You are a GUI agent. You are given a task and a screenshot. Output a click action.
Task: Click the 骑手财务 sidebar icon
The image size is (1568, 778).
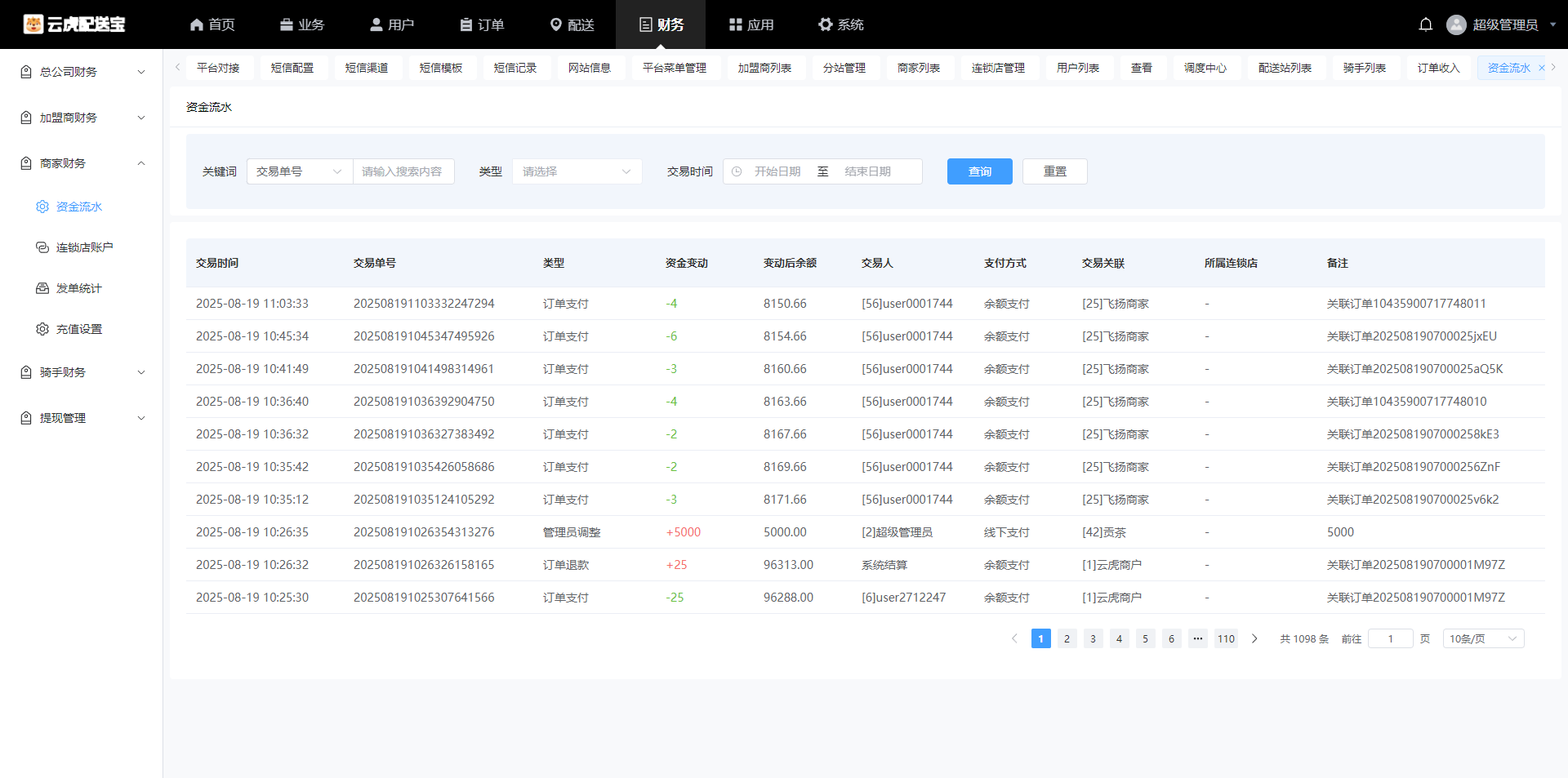click(26, 372)
